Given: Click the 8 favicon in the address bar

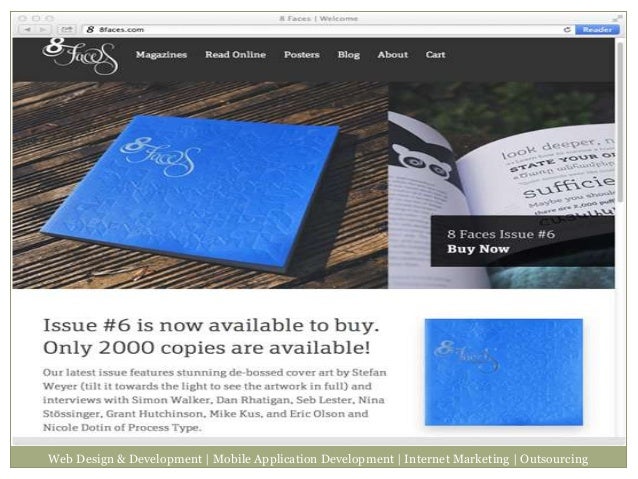Looking at the screenshot, I should [90, 30].
